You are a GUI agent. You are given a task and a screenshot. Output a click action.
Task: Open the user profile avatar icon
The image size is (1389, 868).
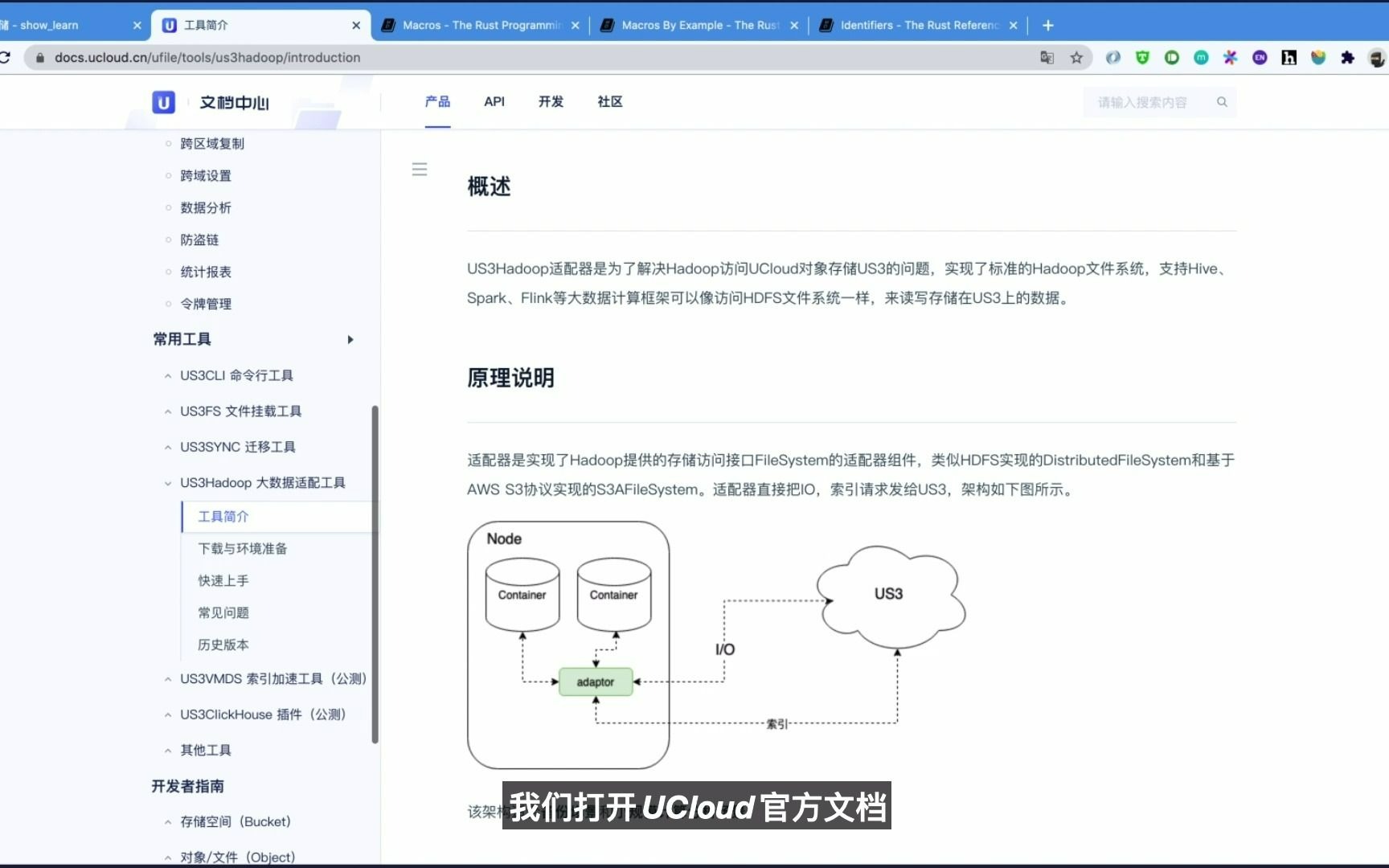click(x=1377, y=58)
